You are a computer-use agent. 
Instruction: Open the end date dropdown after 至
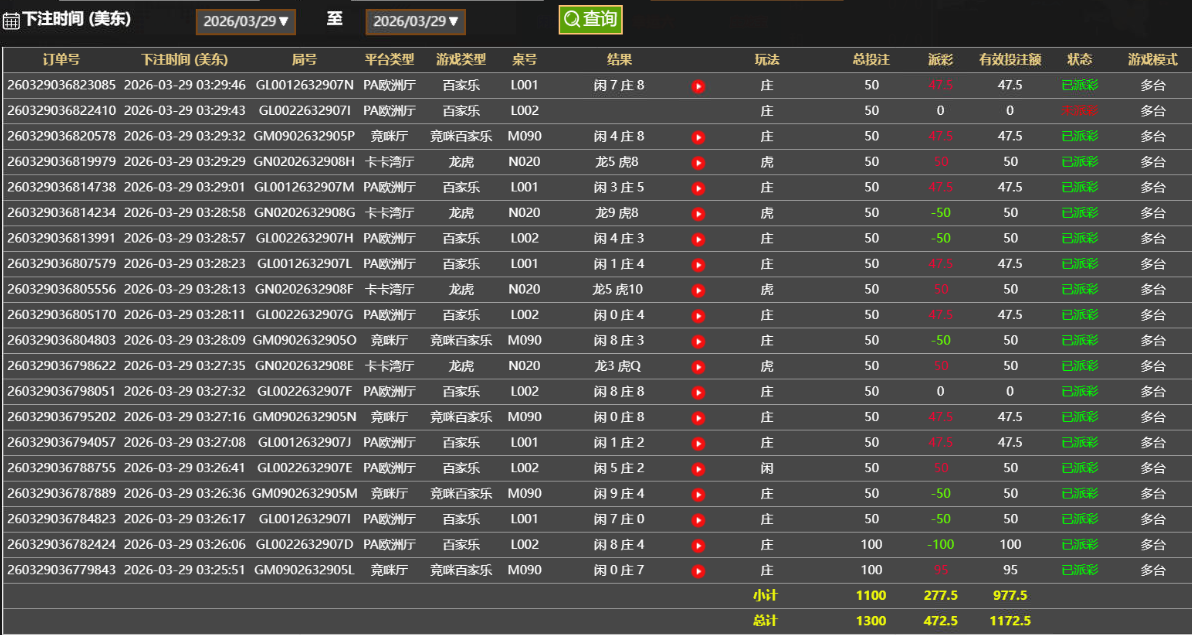[x=416, y=21]
